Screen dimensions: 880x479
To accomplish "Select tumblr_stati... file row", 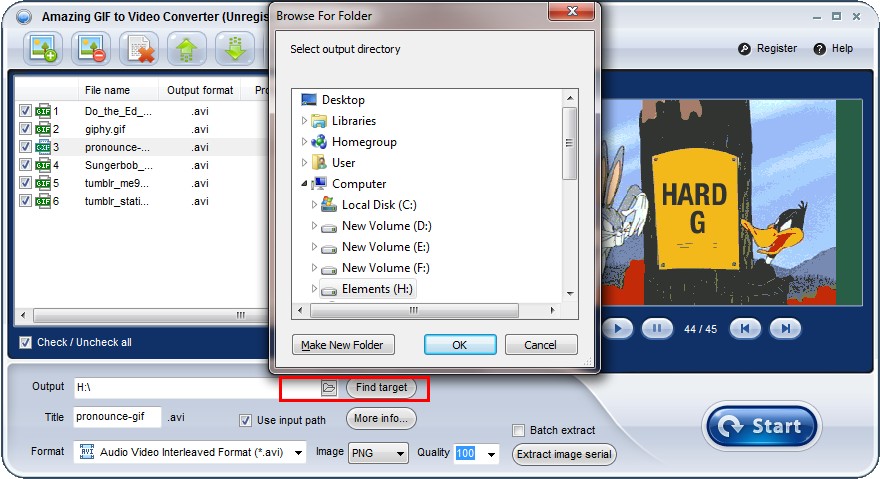I will (x=141, y=201).
